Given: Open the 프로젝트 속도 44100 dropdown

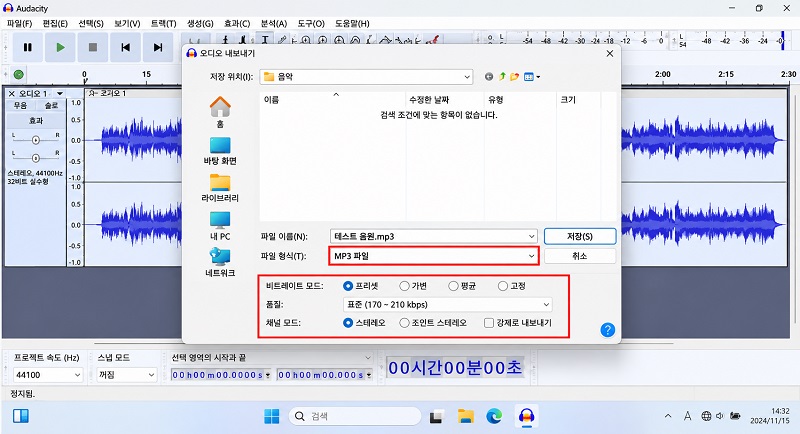Looking at the screenshot, I should (48, 375).
